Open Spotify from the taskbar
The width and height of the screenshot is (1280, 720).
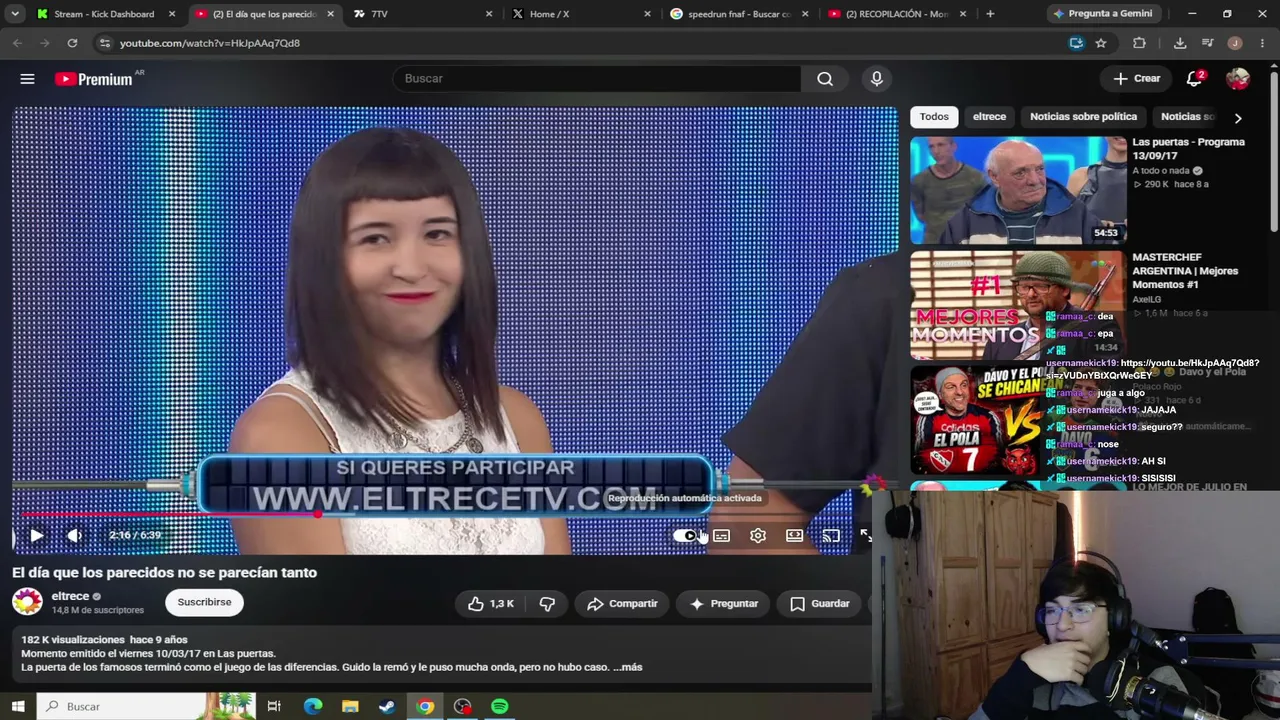[x=499, y=706]
